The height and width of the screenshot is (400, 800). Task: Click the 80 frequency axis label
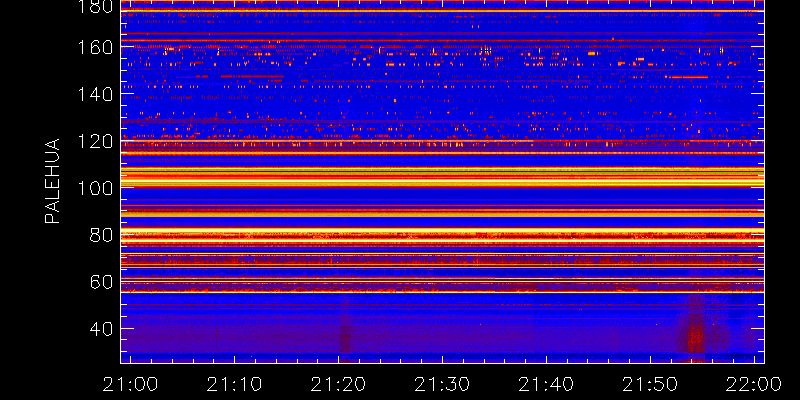101,235
